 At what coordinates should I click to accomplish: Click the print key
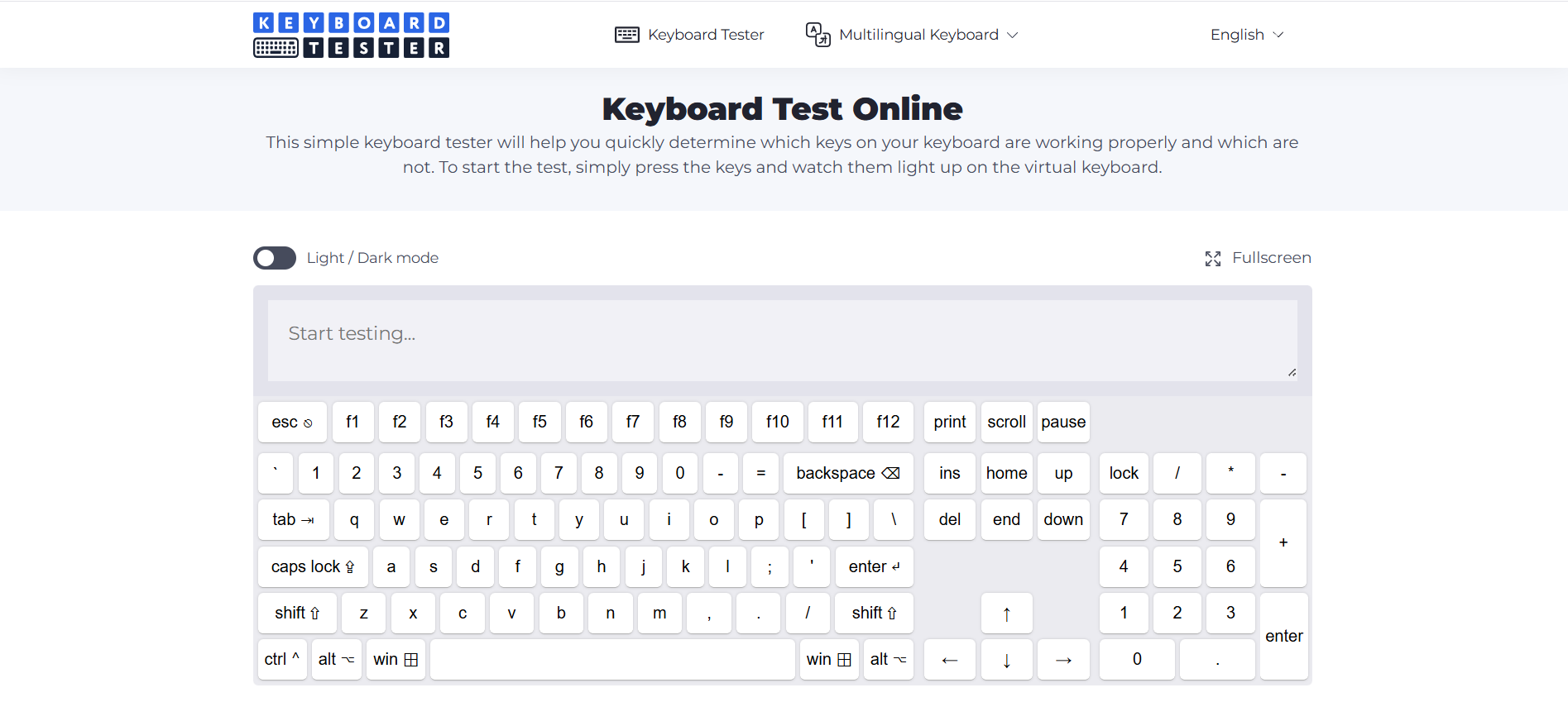click(950, 422)
